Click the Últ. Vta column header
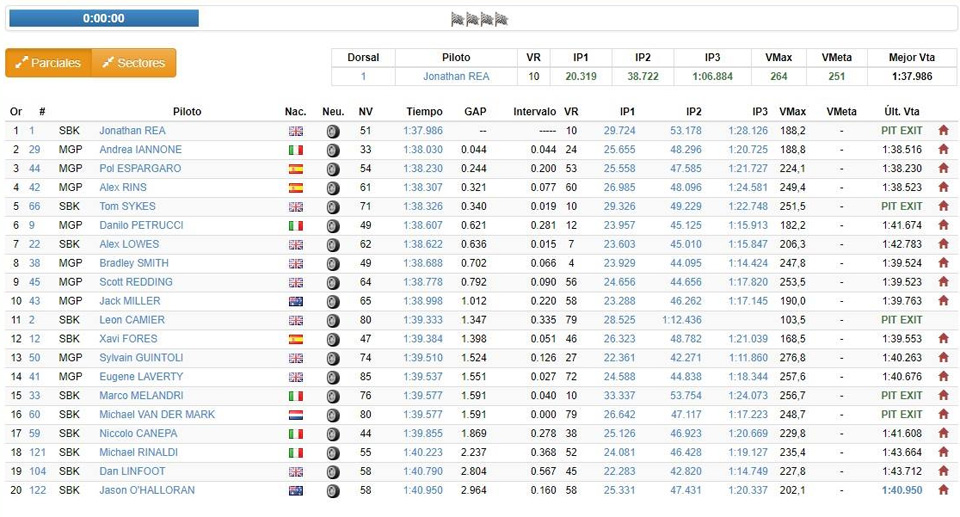 point(902,111)
